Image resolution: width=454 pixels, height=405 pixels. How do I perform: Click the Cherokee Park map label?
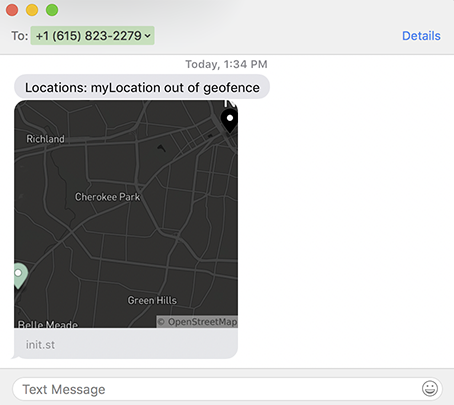107,197
